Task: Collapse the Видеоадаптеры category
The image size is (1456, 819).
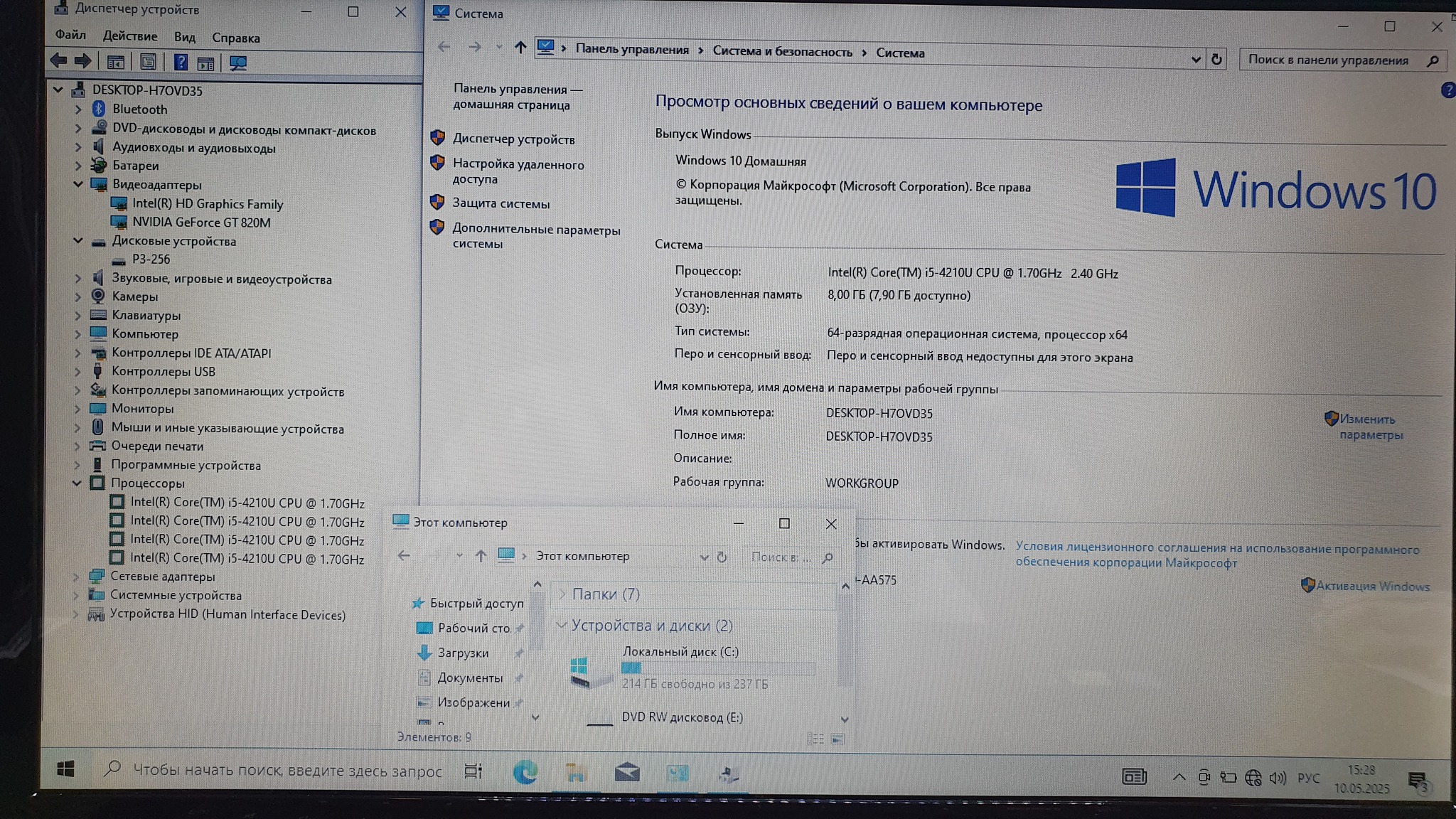Action: (x=77, y=184)
